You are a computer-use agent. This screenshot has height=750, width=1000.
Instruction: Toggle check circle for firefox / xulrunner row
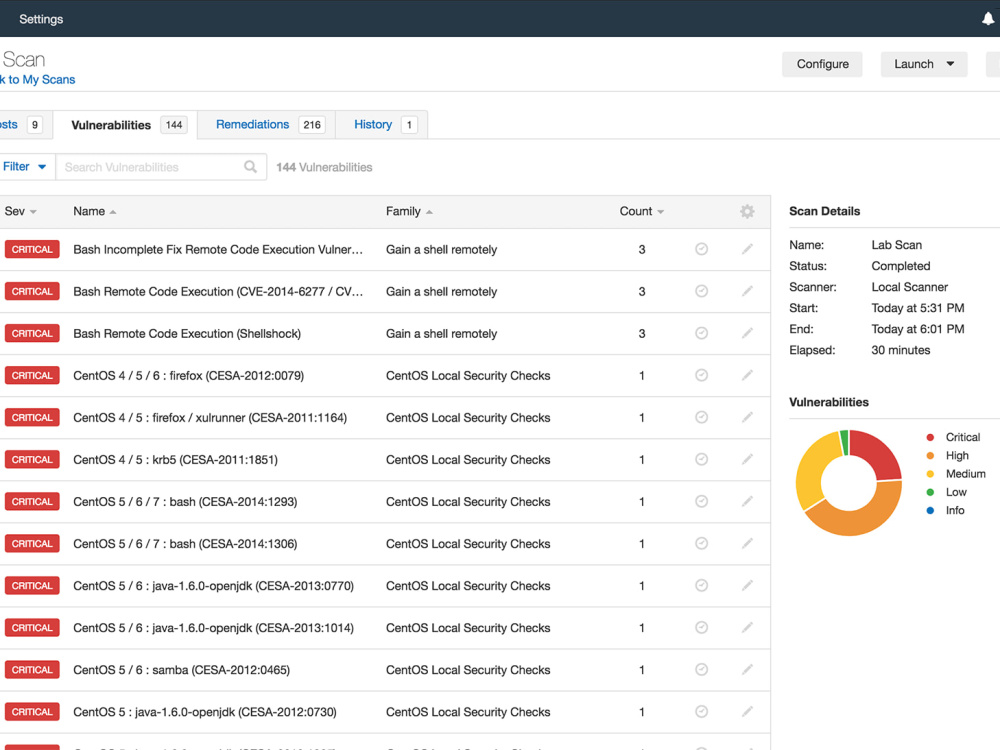click(x=702, y=417)
